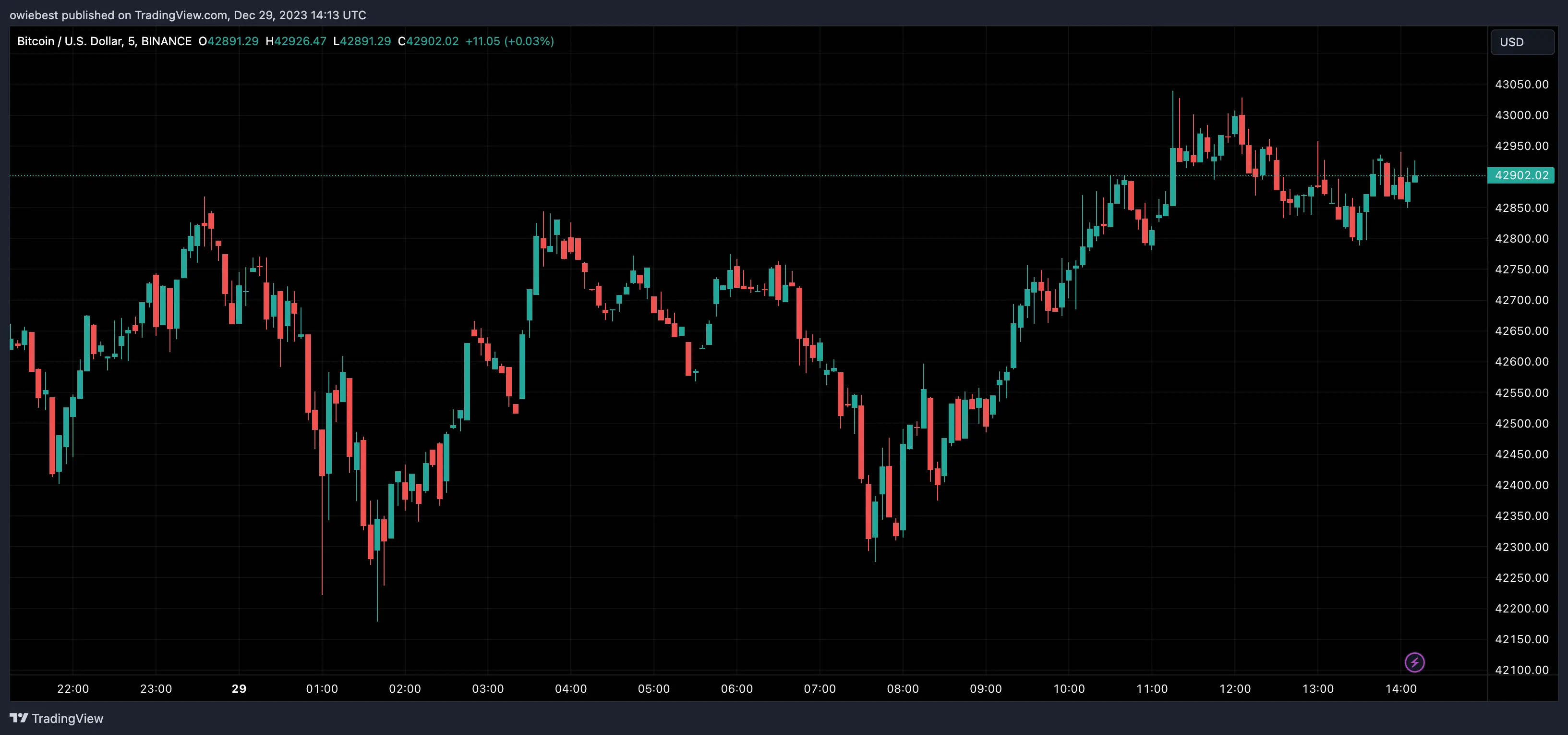Click the 04:00 time axis label

tap(571, 689)
